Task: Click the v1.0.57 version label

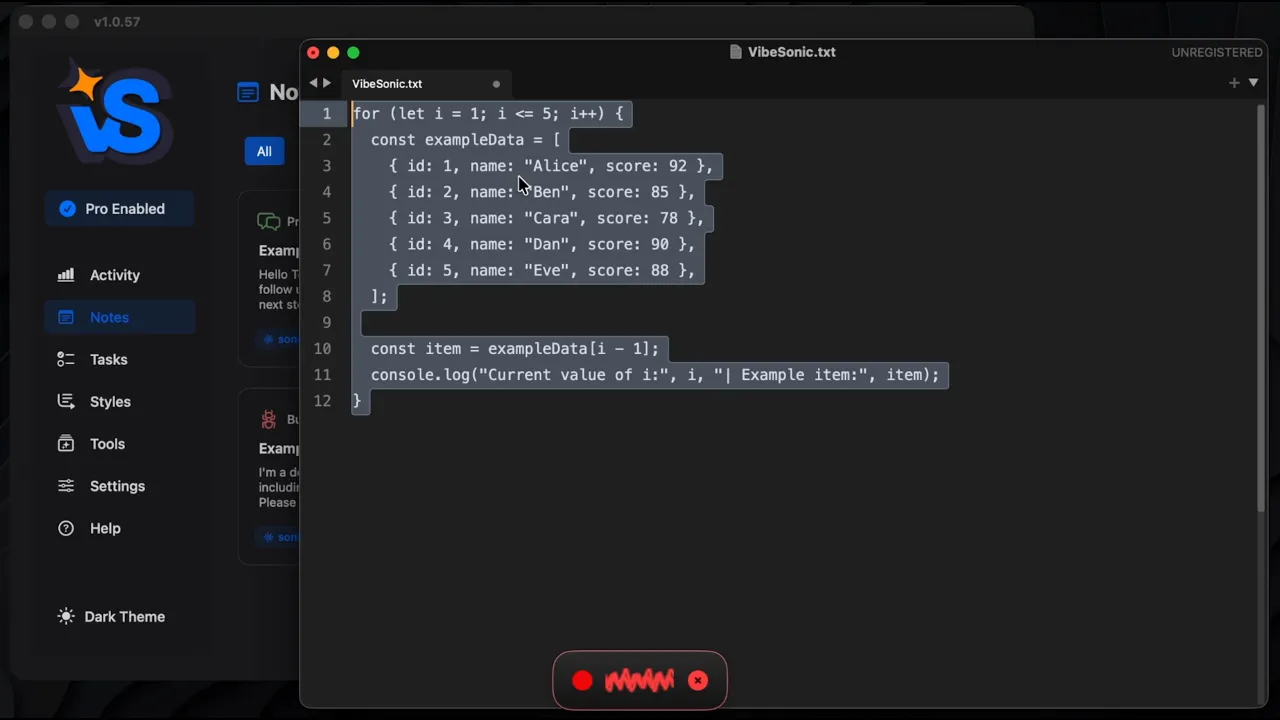Action: point(117,22)
